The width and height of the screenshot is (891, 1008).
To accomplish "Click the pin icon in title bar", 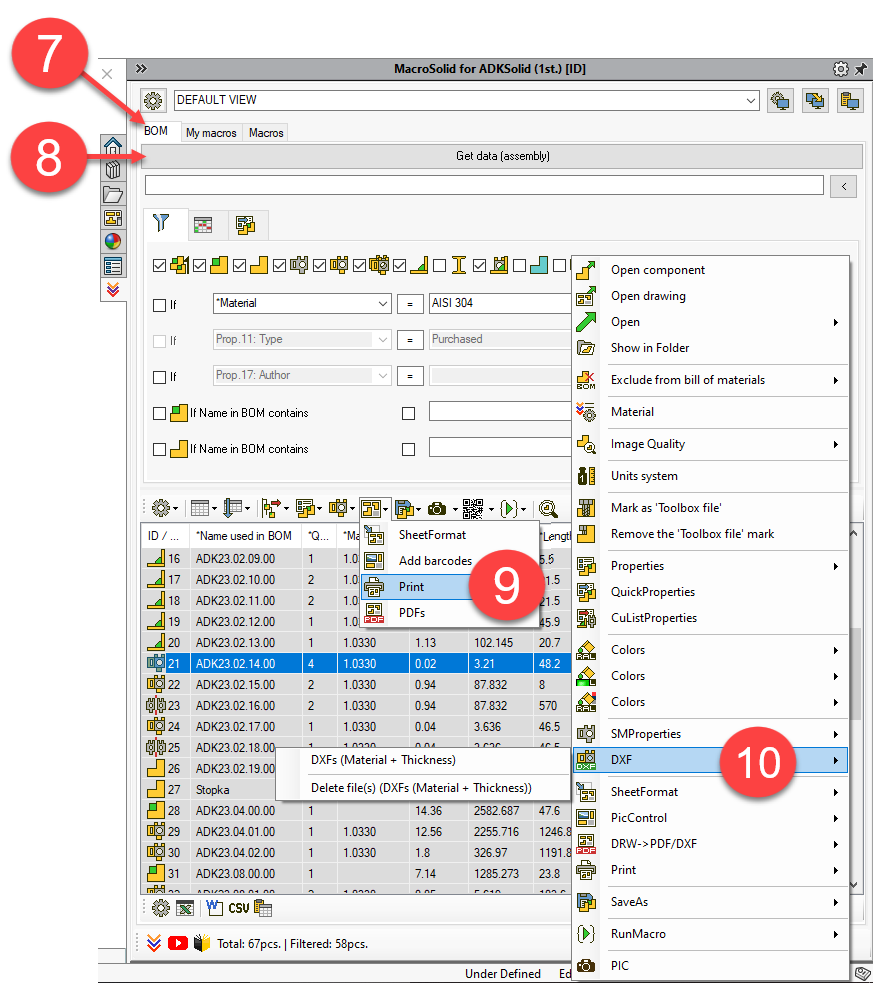I will [x=861, y=69].
